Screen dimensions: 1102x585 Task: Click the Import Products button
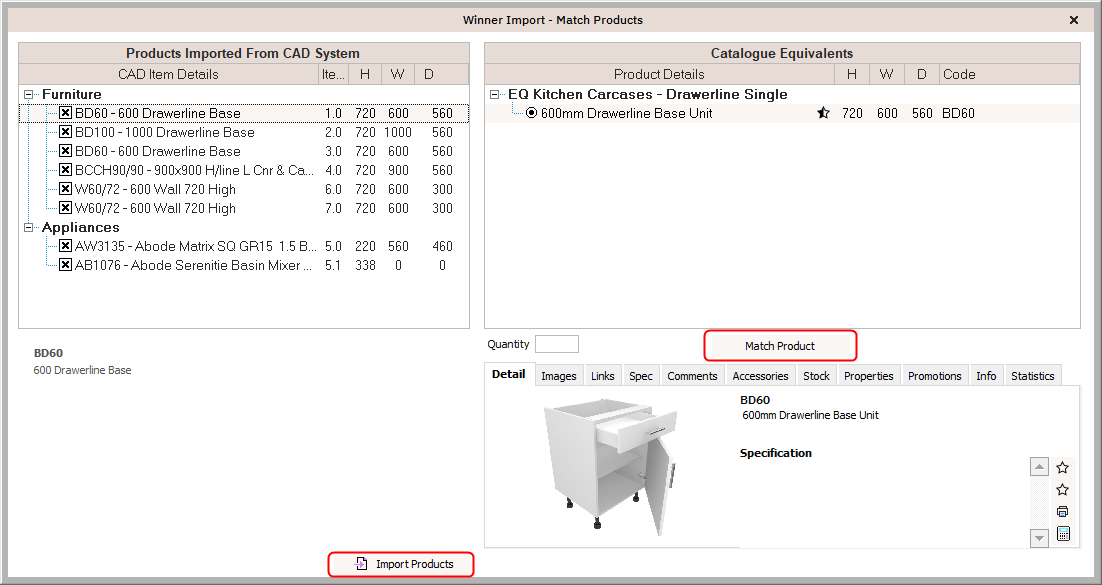[x=401, y=564]
